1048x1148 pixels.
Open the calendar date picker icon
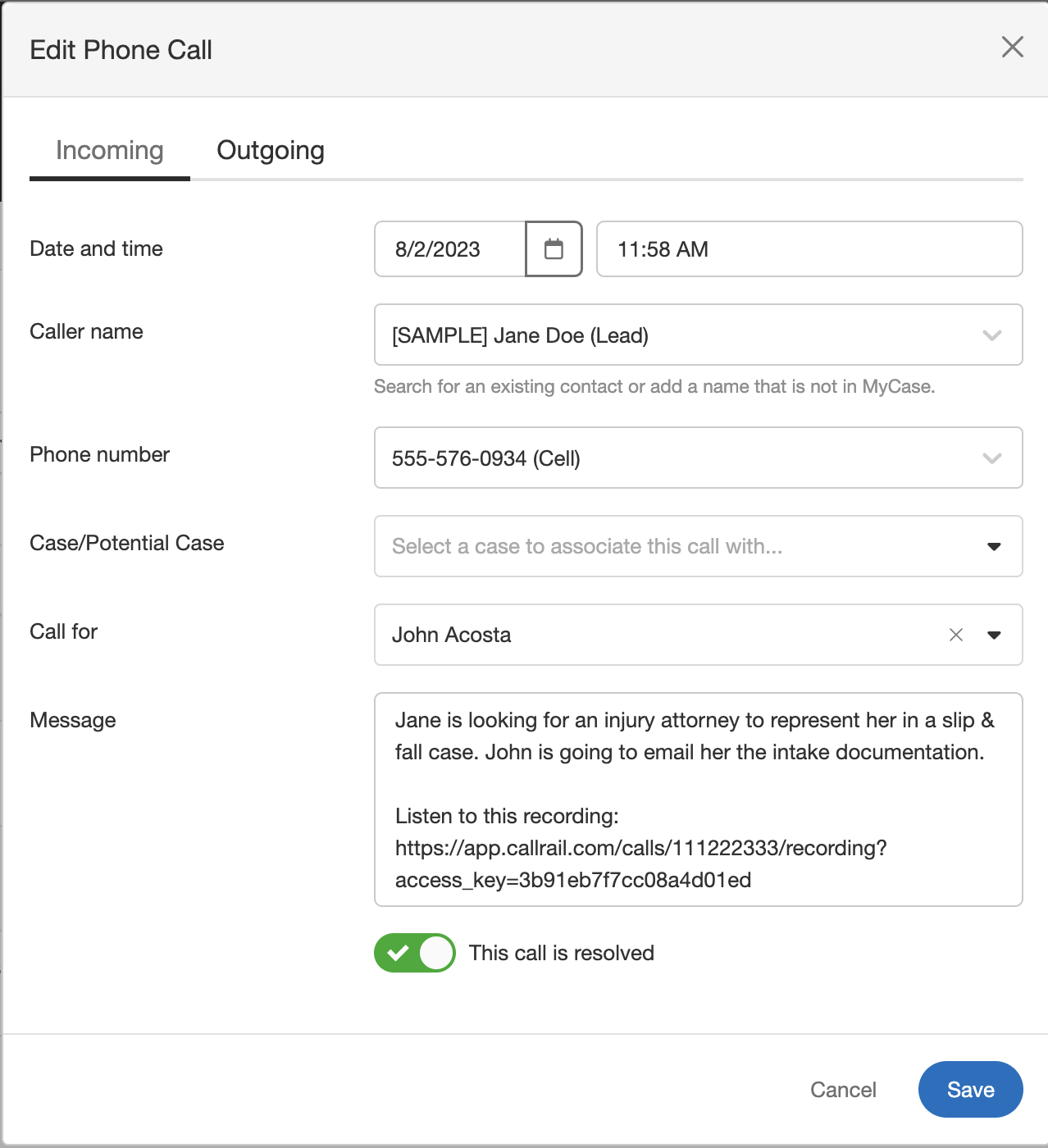[554, 249]
